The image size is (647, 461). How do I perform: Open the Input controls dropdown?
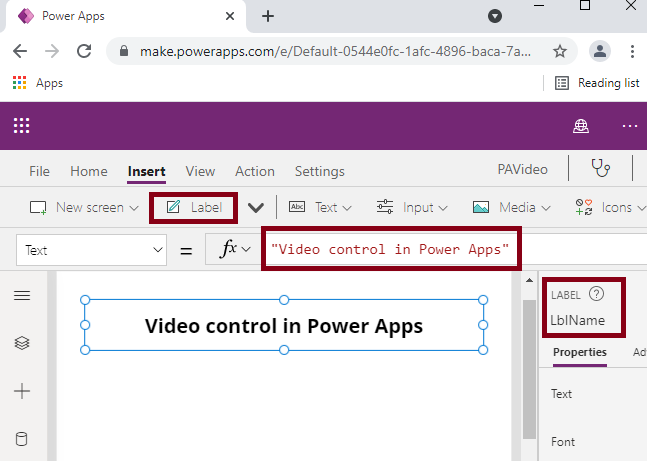coord(412,207)
